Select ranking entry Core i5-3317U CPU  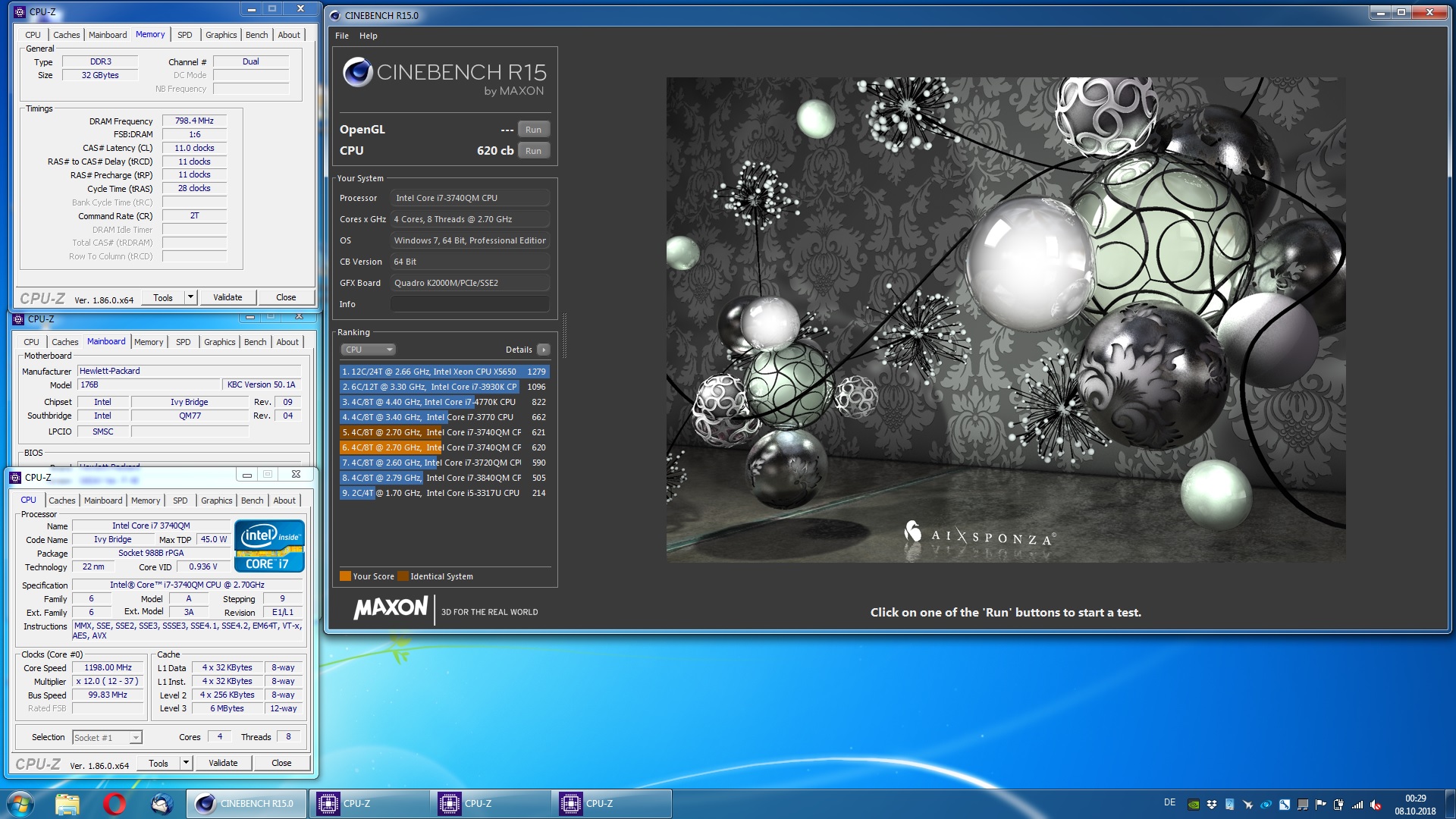[x=444, y=493]
